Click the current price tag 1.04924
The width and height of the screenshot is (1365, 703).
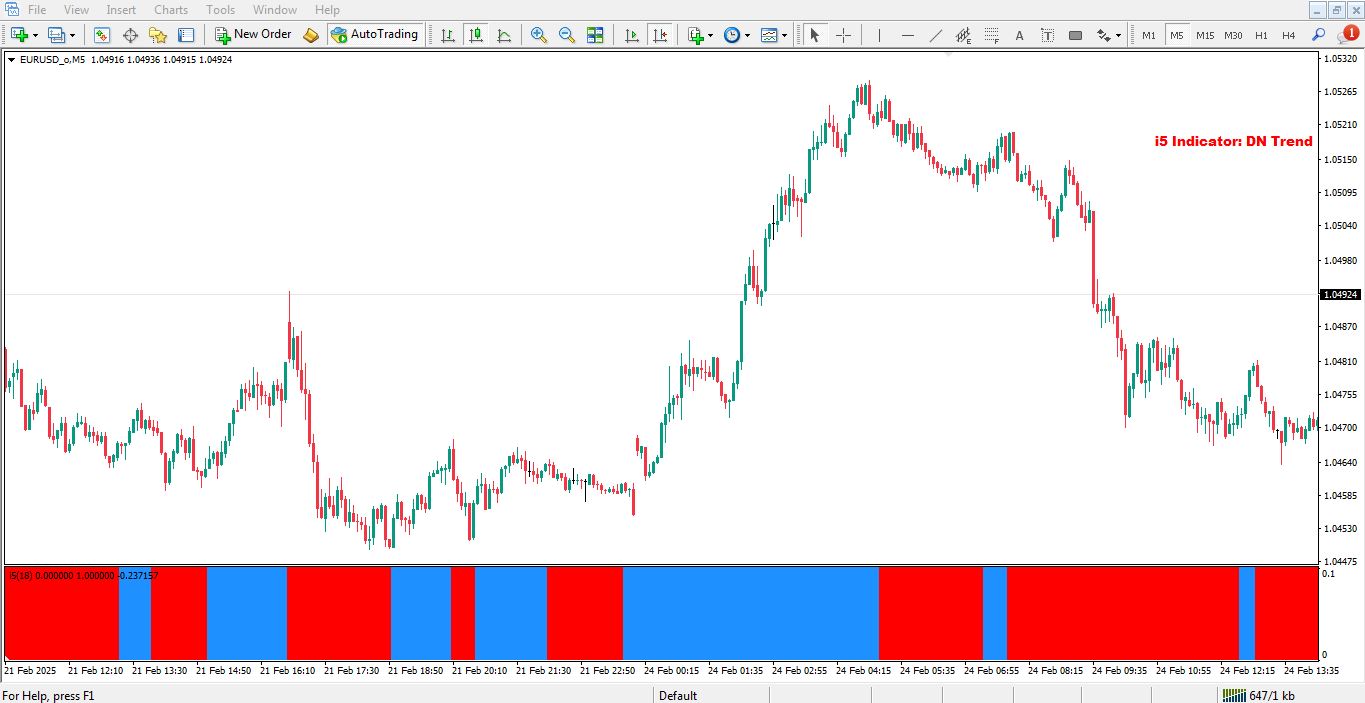(x=1341, y=295)
